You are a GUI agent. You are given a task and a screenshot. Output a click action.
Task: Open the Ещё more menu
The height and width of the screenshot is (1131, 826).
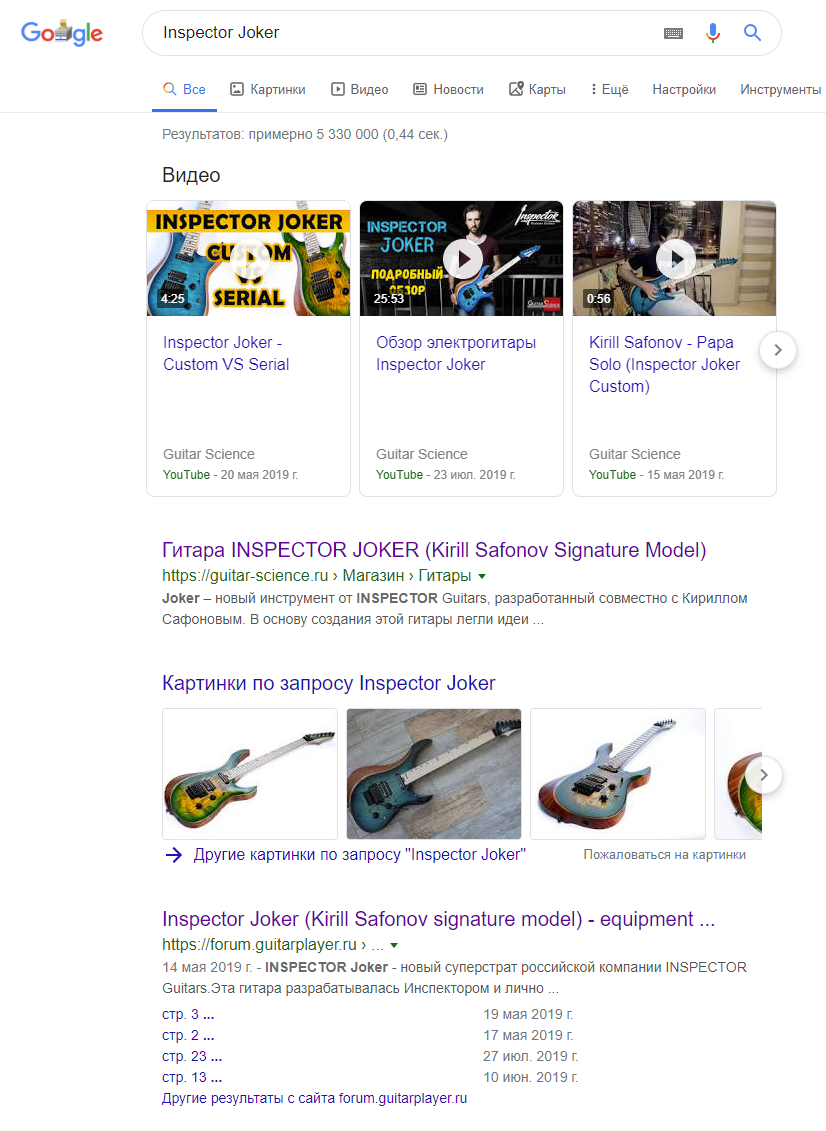pos(610,89)
